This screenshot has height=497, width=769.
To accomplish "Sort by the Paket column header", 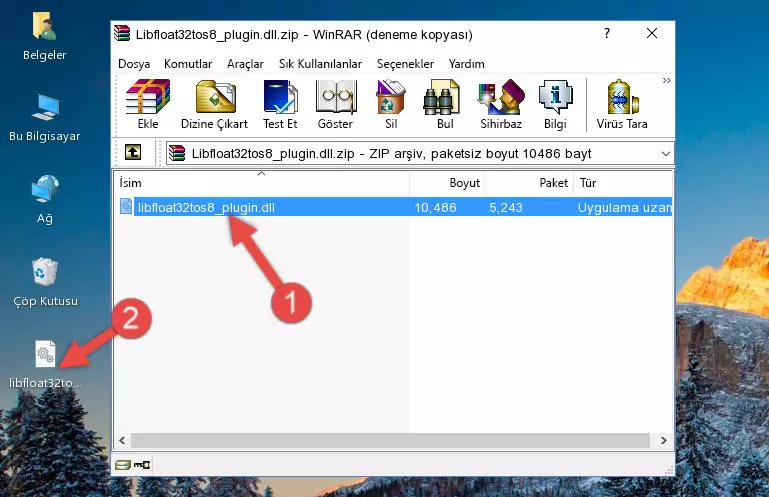I will (x=529, y=183).
